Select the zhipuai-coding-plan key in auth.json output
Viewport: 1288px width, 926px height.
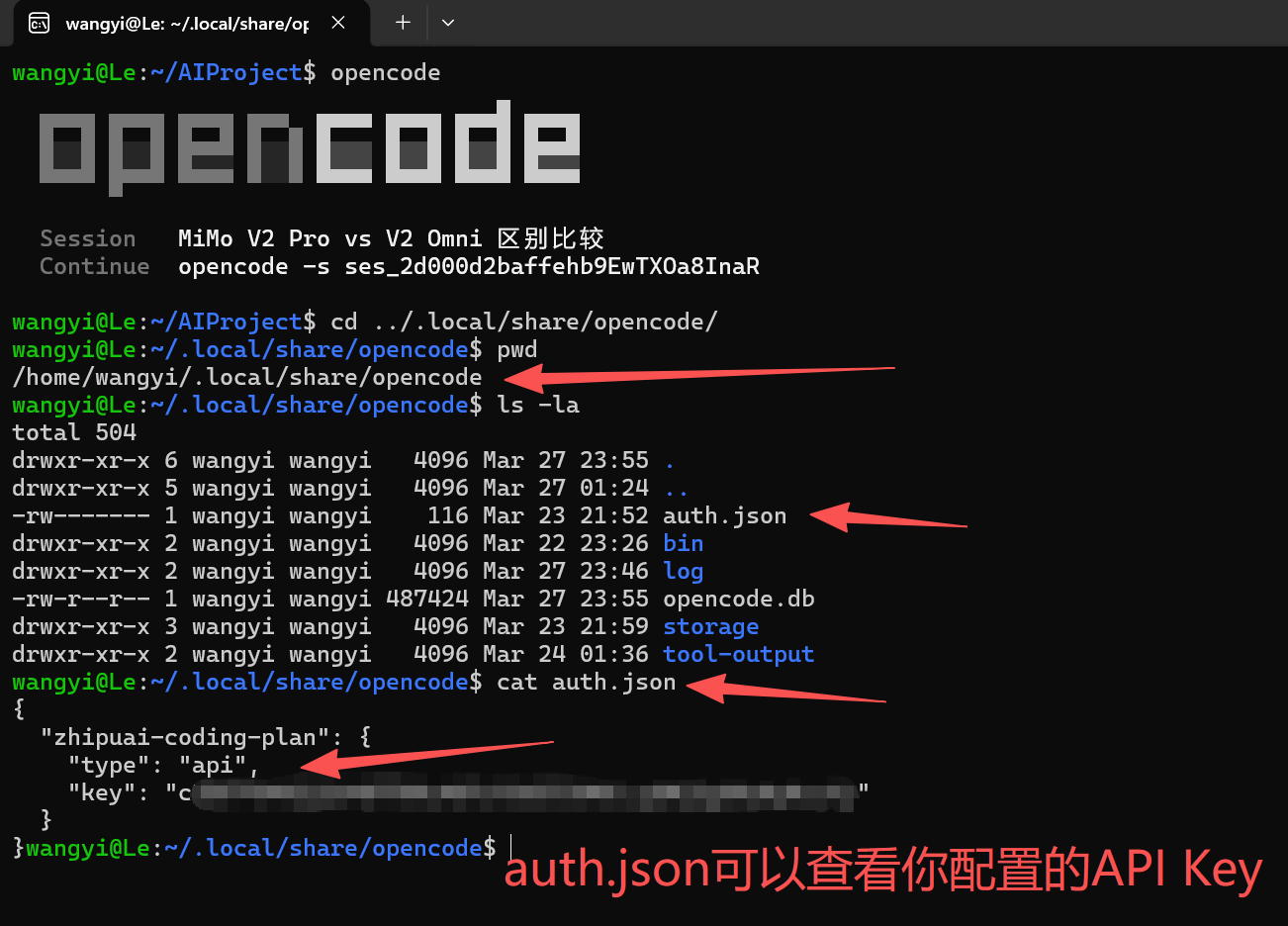pos(184,736)
